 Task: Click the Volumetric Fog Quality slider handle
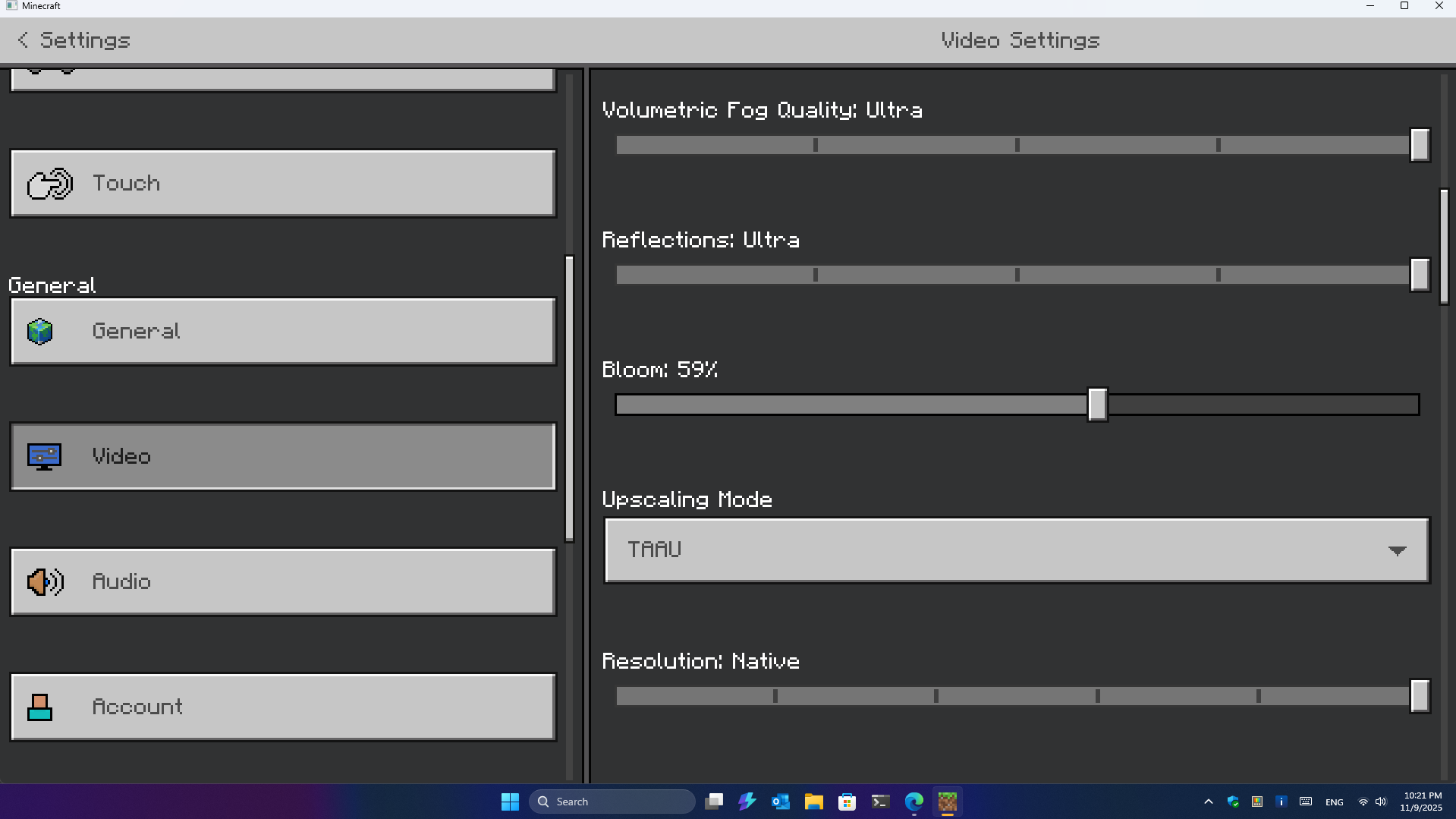pyautogui.click(x=1420, y=145)
